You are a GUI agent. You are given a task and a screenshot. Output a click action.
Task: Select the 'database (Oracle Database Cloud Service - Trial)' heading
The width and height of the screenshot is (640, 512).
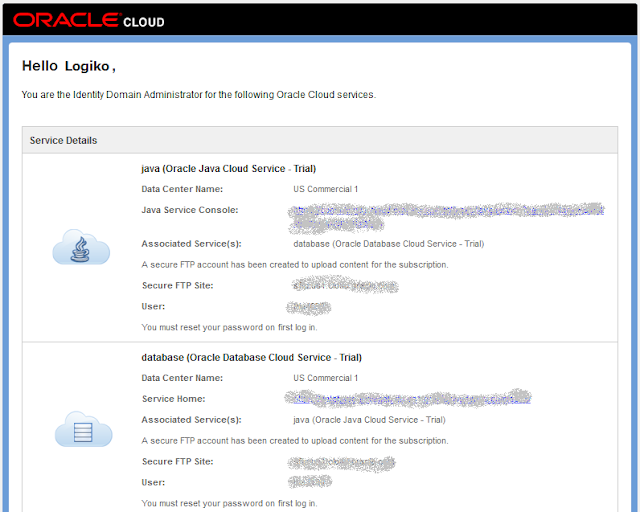pos(251,357)
